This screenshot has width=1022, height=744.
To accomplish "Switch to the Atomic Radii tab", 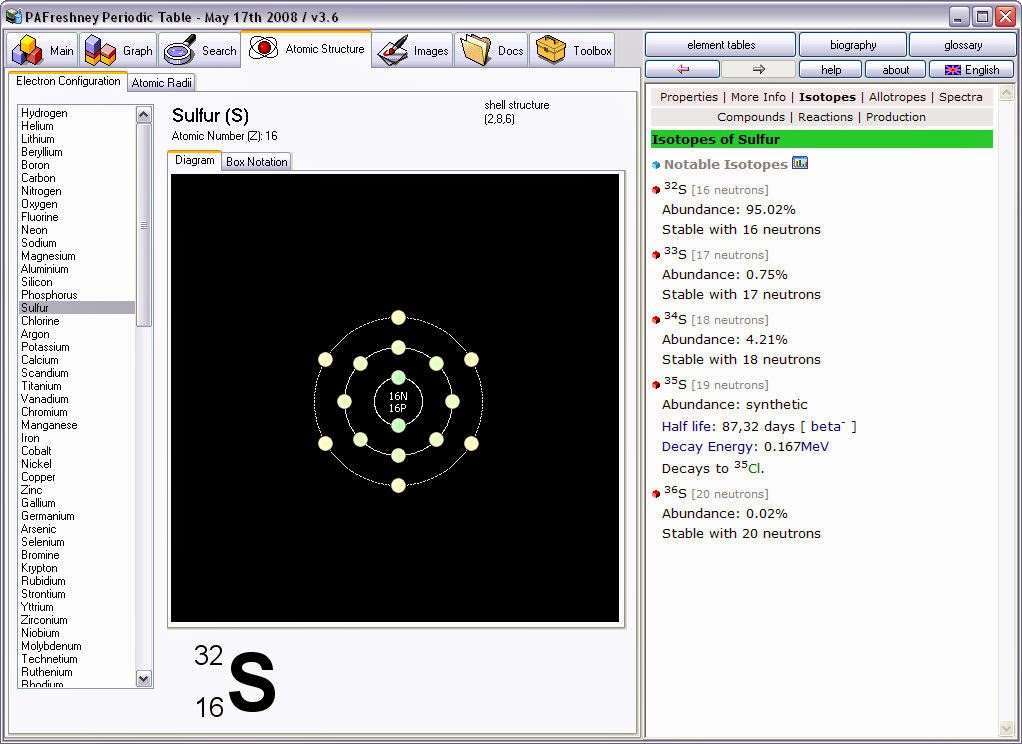I will [x=161, y=83].
